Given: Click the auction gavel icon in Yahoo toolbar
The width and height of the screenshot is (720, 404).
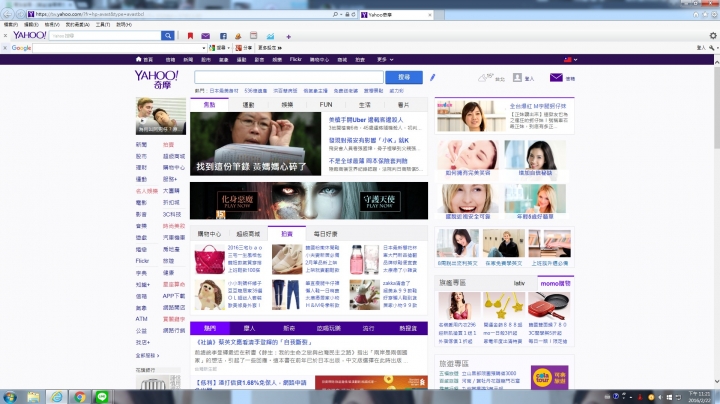Looking at the screenshot, I should coord(238,36).
